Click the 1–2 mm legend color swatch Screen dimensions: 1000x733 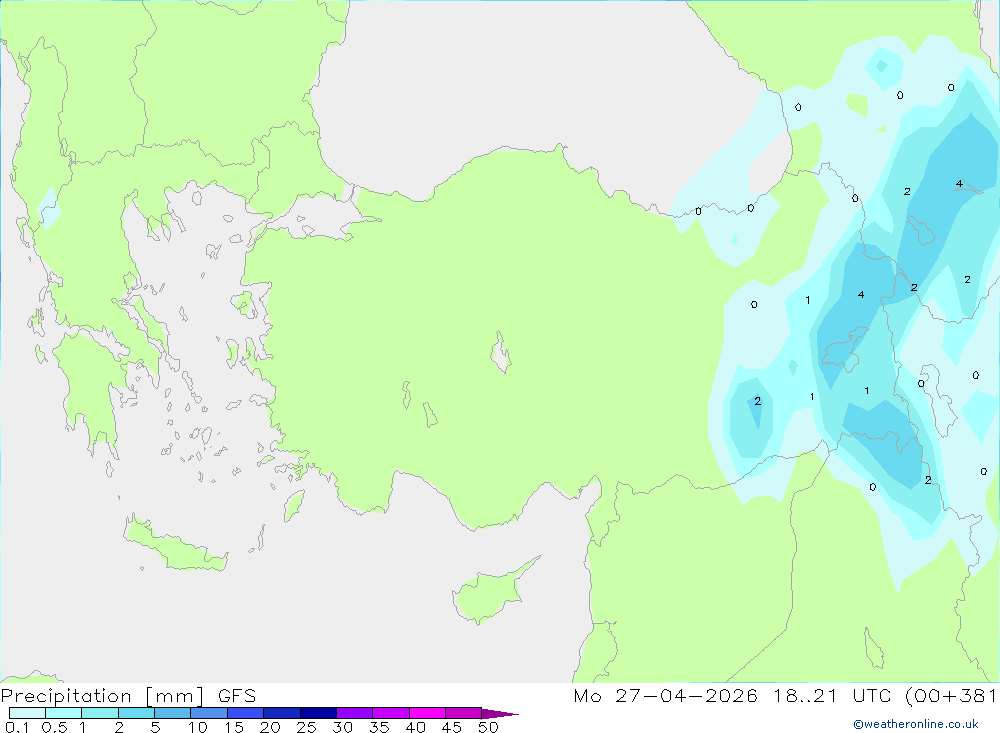point(100,713)
